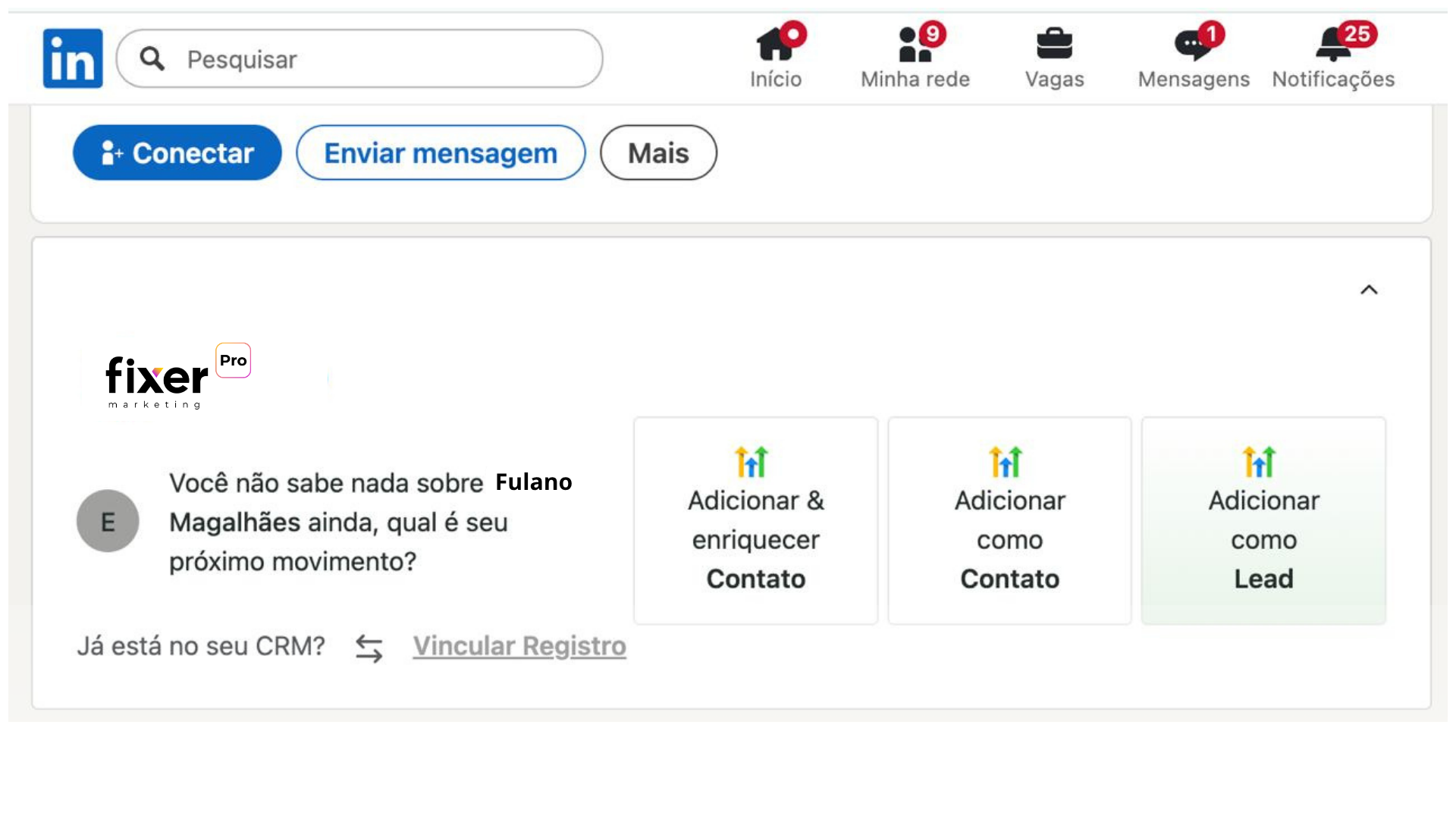Follow the Vincular Registro link
The image size is (1456, 819).
[x=519, y=646]
